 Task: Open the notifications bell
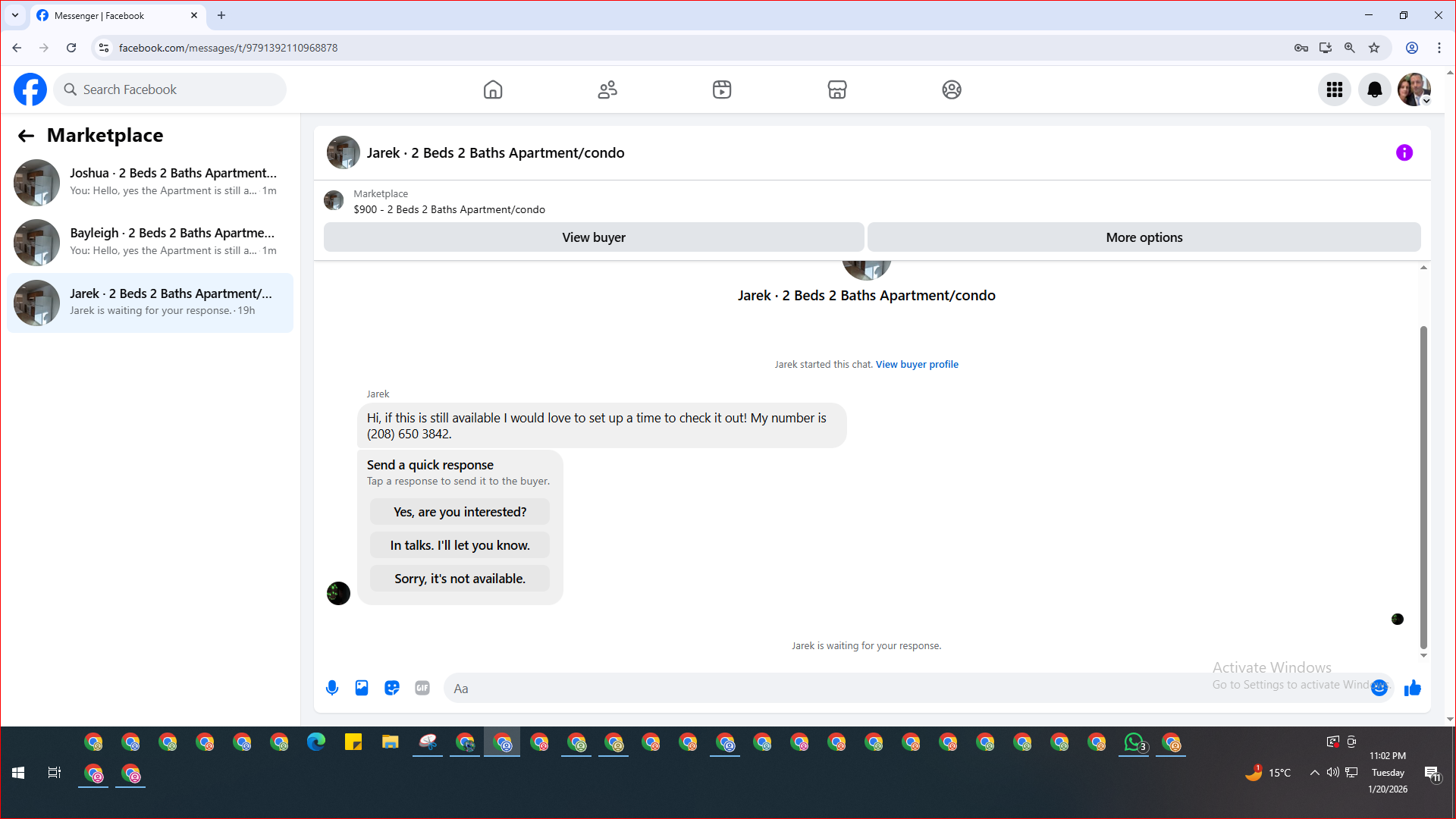click(1374, 89)
